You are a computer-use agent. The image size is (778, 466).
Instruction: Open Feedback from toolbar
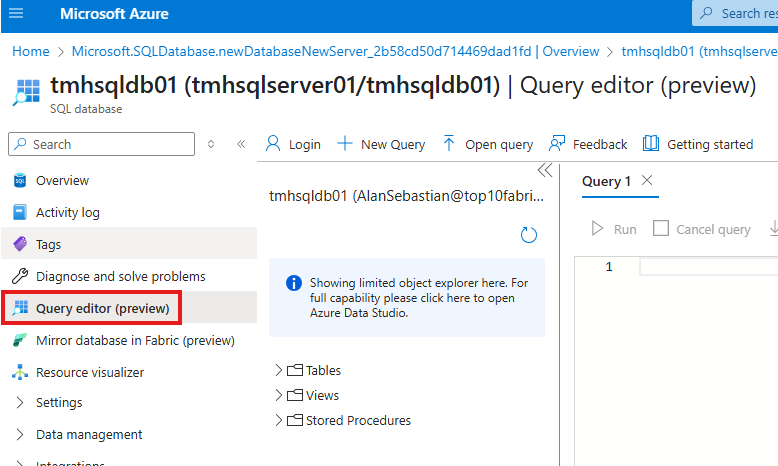pyautogui.click(x=588, y=144)
